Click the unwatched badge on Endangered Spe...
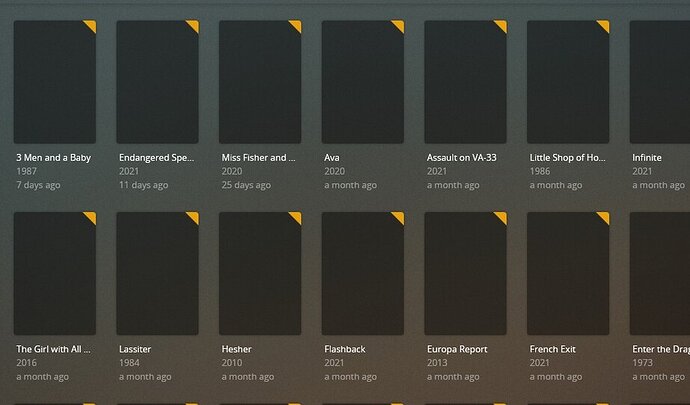Screen dimensions: 690x405 pyautogui.click(x=194, y=25)
